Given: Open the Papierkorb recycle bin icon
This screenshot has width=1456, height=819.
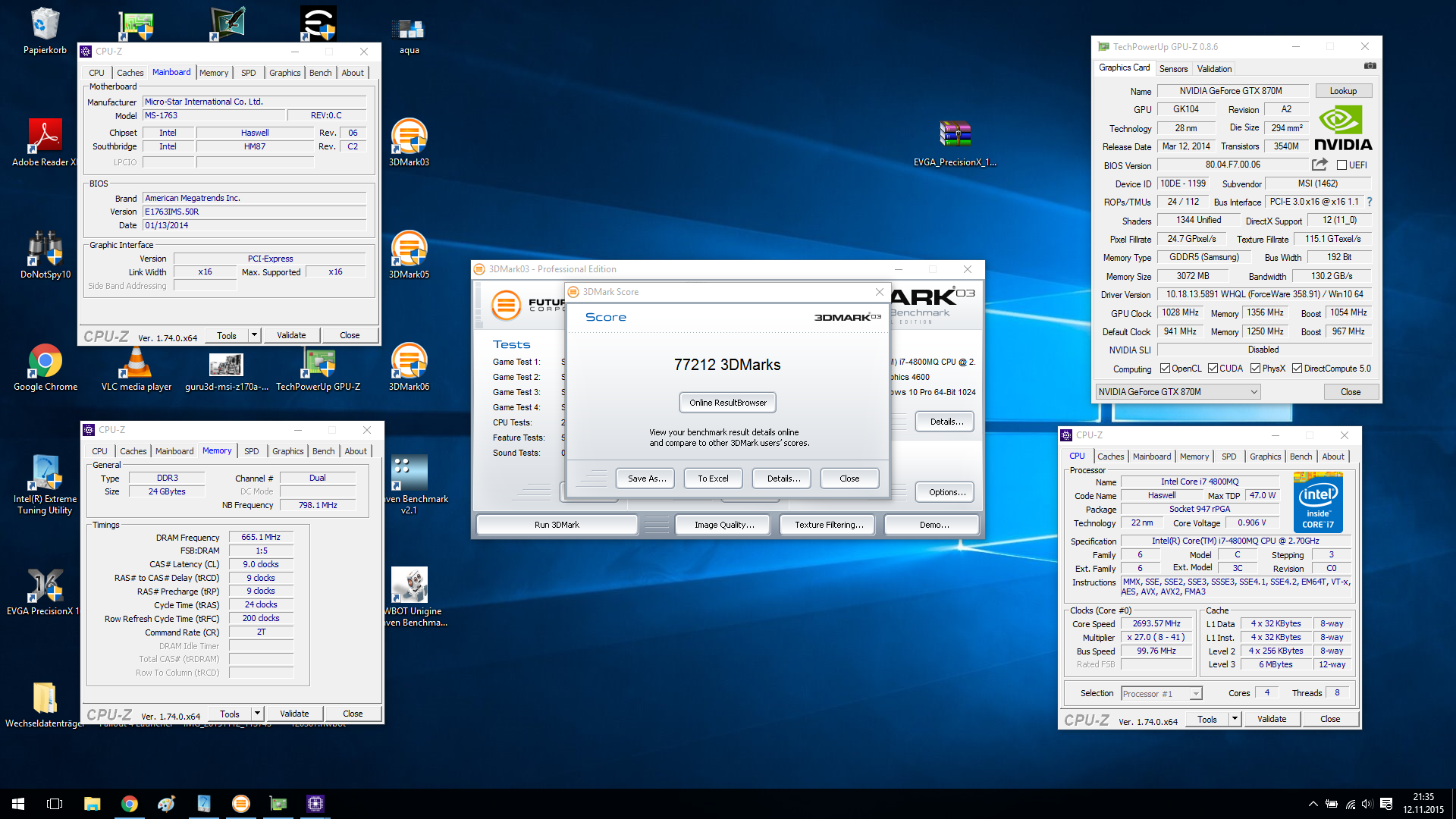Looking at the screenshot, I should tap(45, 31).
